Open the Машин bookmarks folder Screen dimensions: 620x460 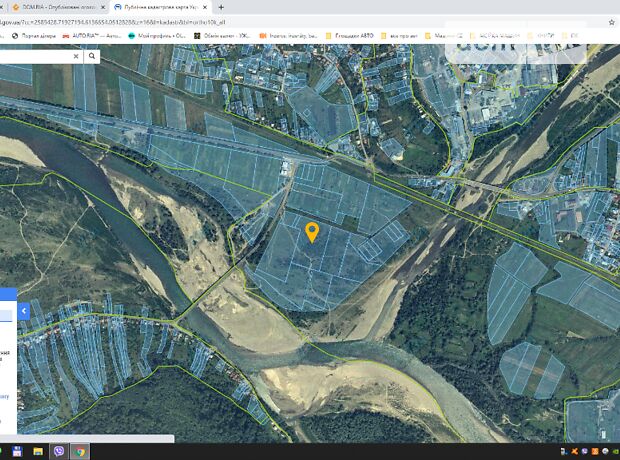[444, 36]
